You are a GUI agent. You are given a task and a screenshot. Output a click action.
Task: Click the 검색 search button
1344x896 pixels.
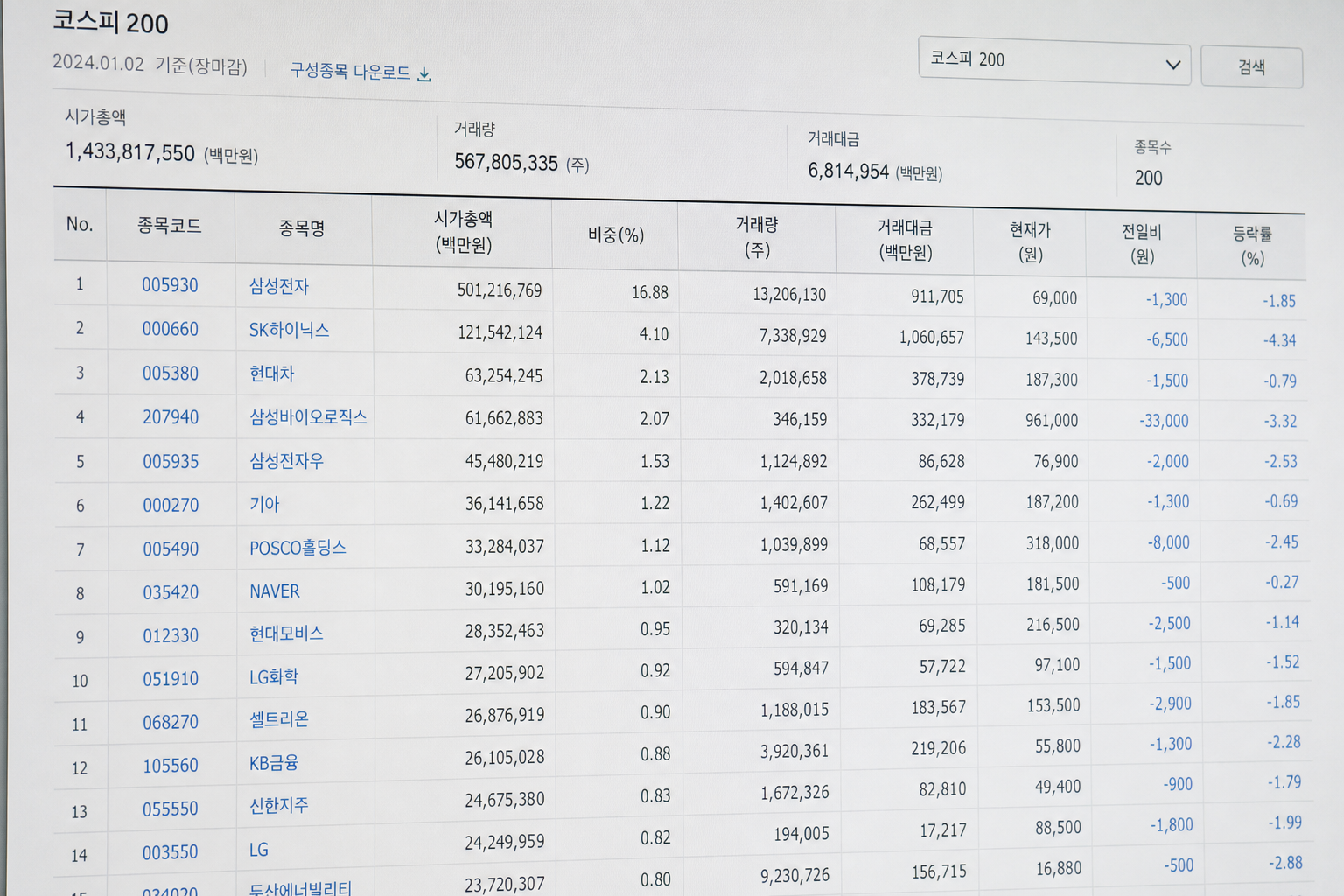point(1251,67)
